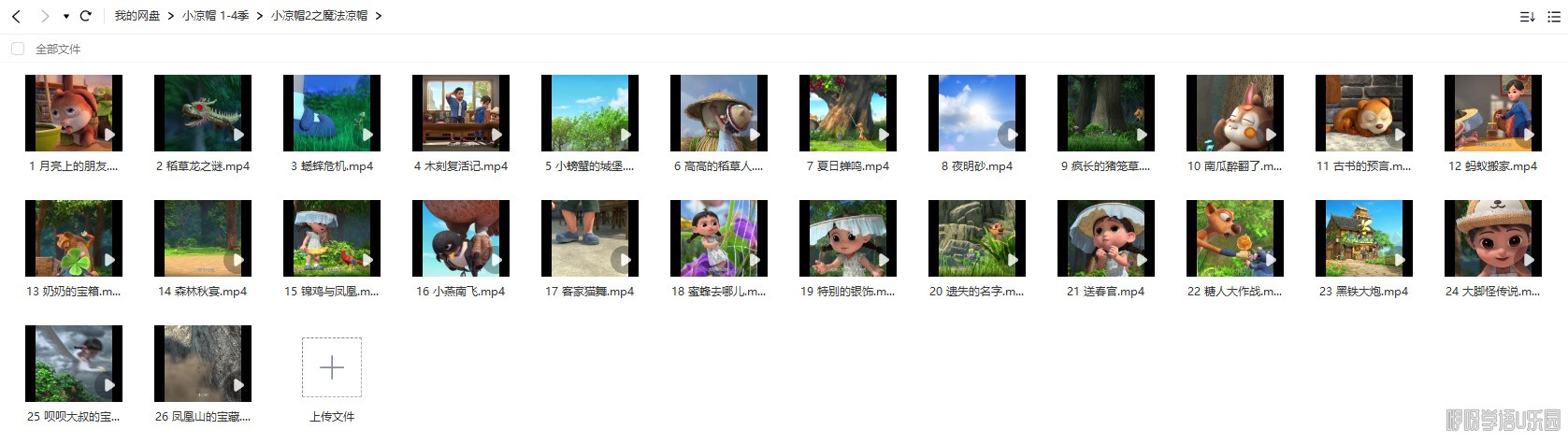Play video 11 古书的预言
This screenshot has width=1568, height=444.
pyautogui.click(x=1400, y=135)
